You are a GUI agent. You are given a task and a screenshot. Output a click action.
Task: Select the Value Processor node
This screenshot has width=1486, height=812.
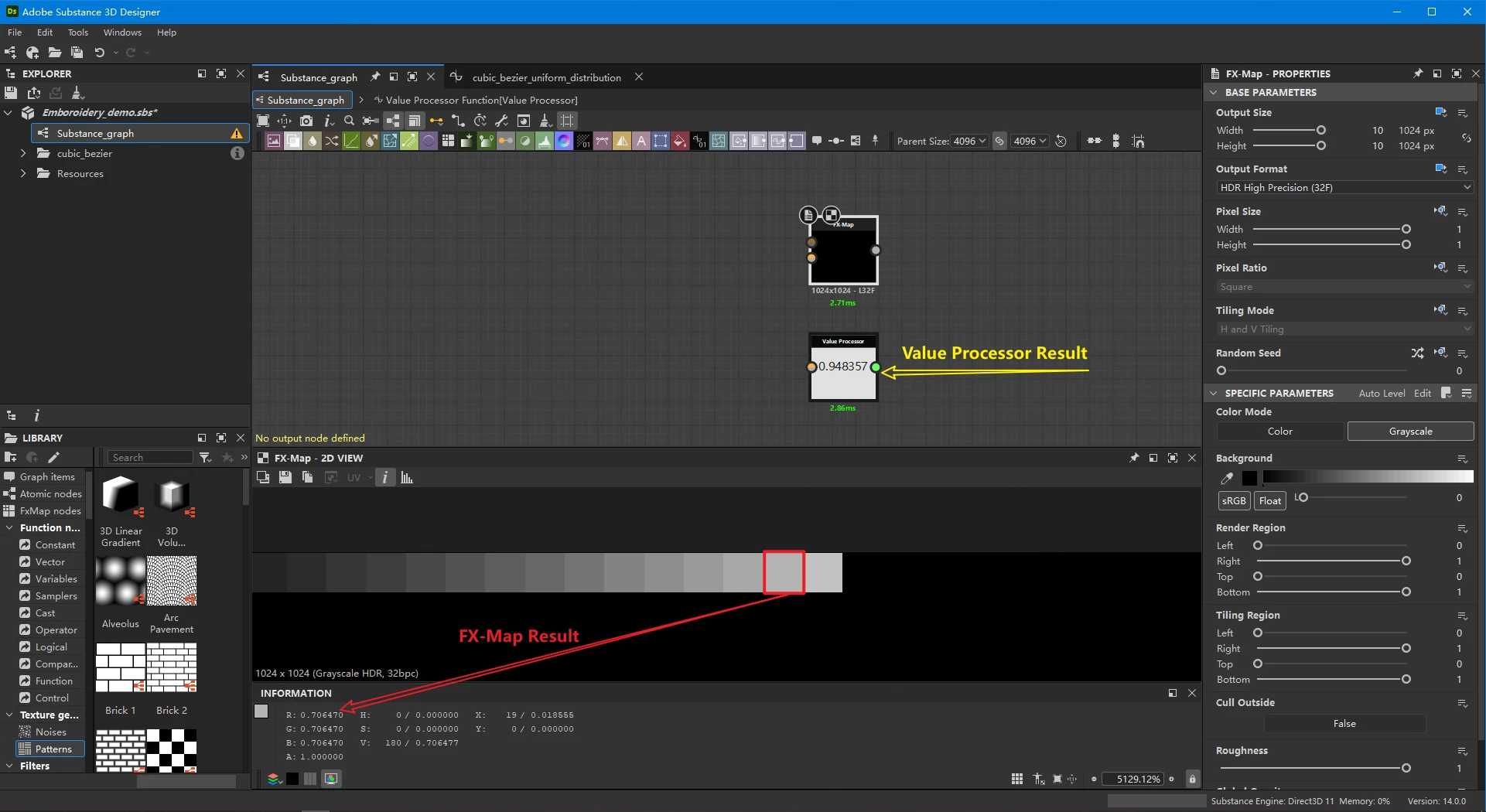tap(843, 367)
